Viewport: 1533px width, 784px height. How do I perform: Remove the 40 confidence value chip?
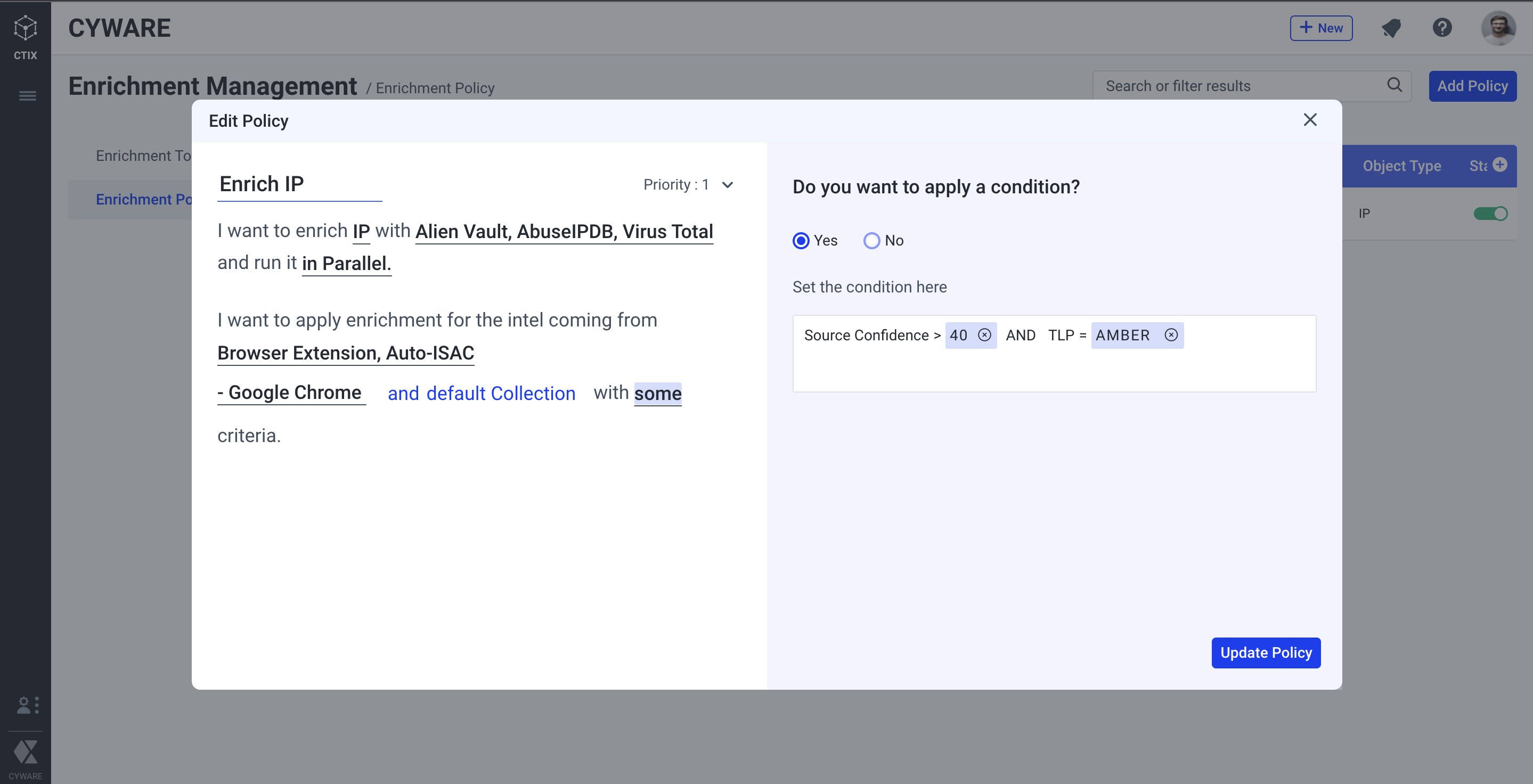click(984, 335)
